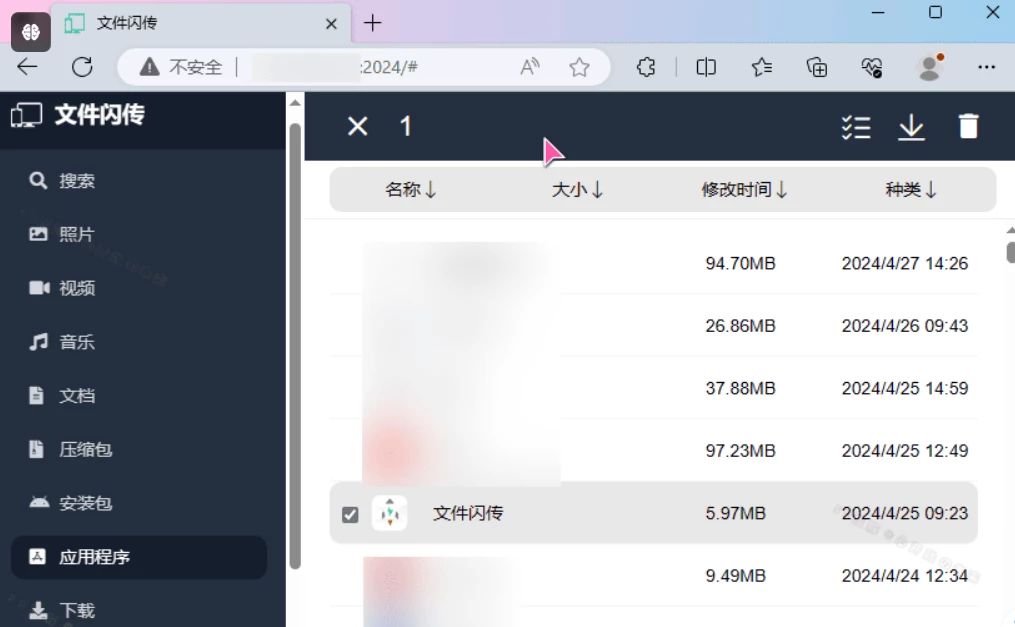This screenshot has width=1015, height=627.
Task: Click the 5.97MB file size
Action: (x=735, y=513)
